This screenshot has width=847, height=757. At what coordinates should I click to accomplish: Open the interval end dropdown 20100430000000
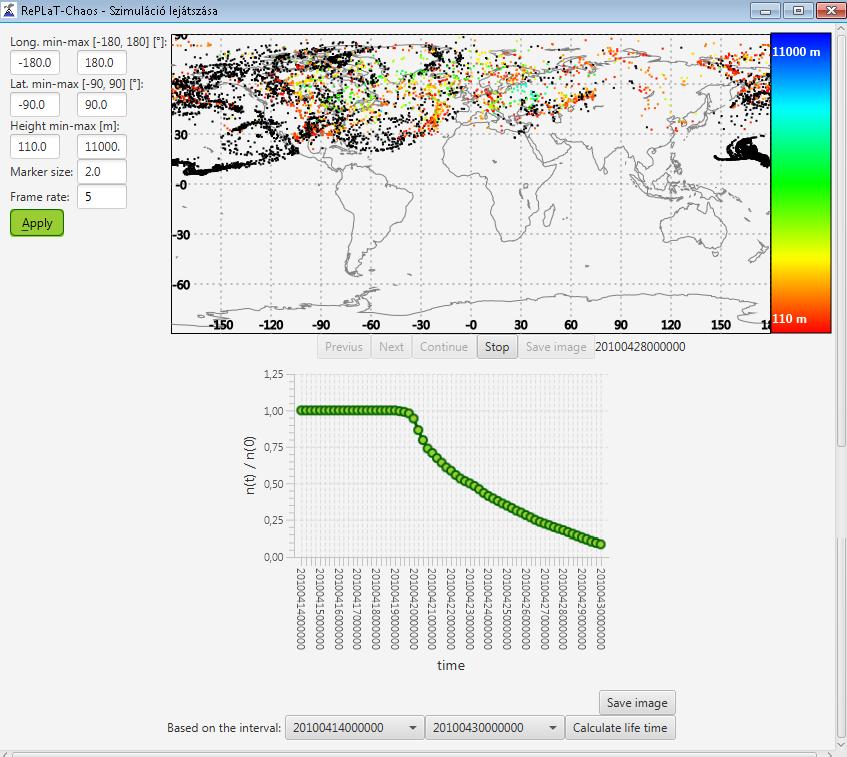click(x=494, y=728)
